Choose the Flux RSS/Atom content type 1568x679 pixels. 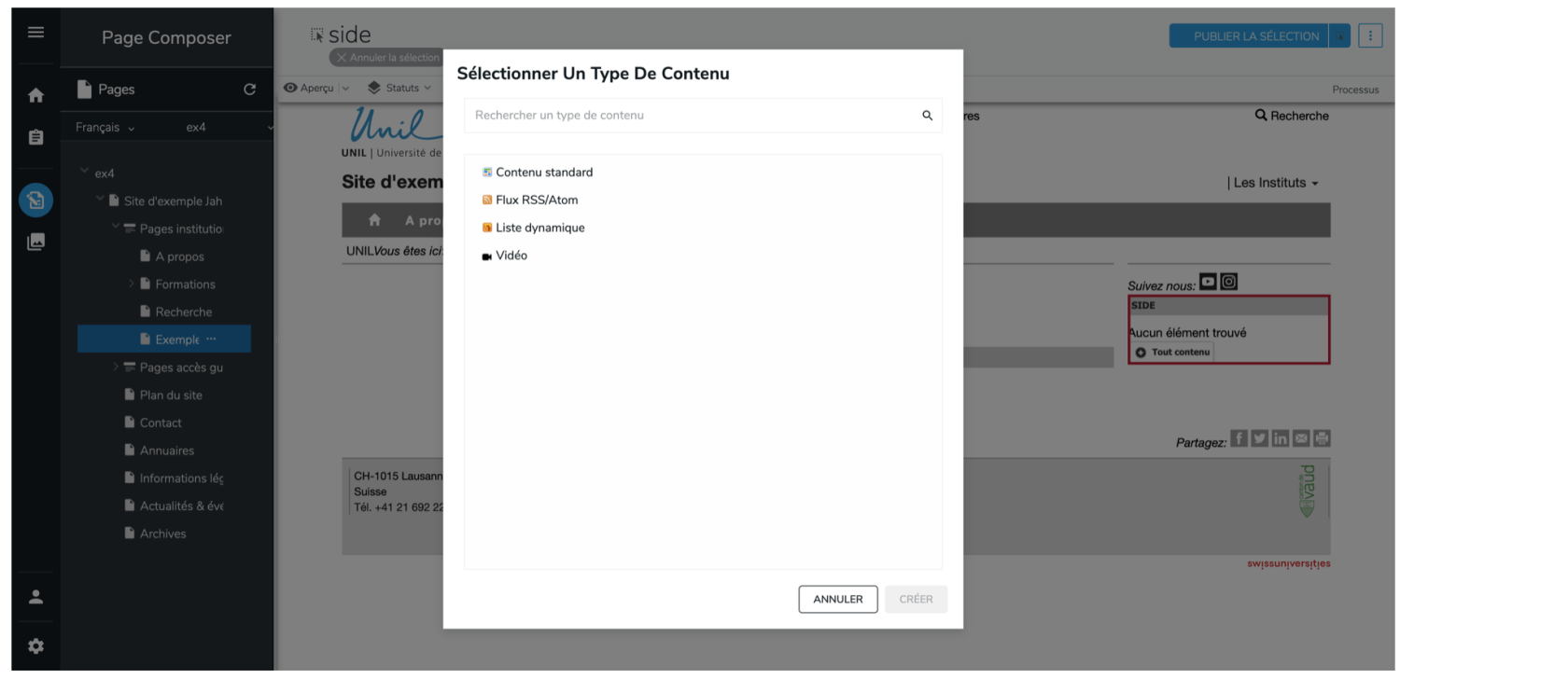click(536, 200)
